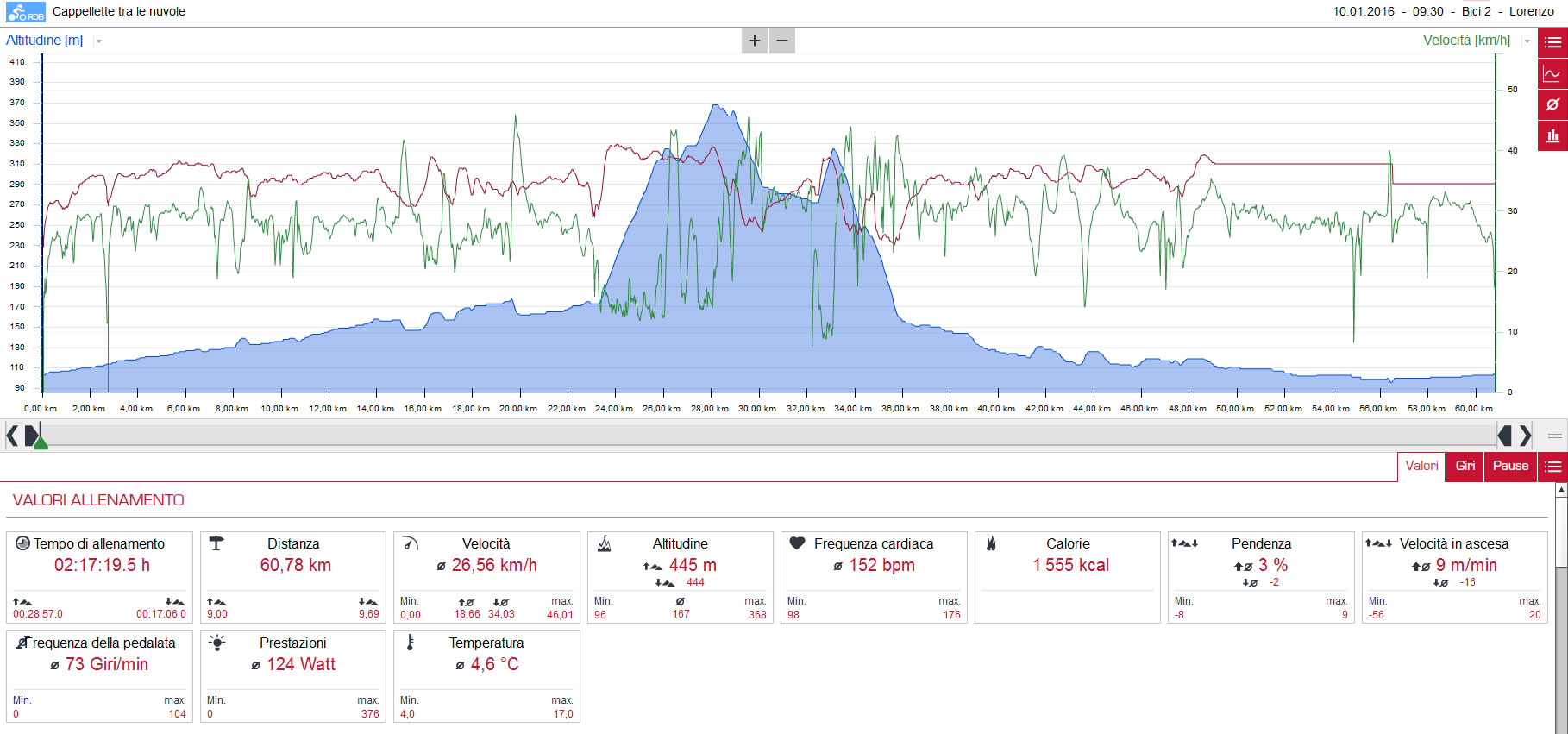Screen dimensions: 1568x734
Task: Click Bici 2 label in header
Action: [1477, 11]
